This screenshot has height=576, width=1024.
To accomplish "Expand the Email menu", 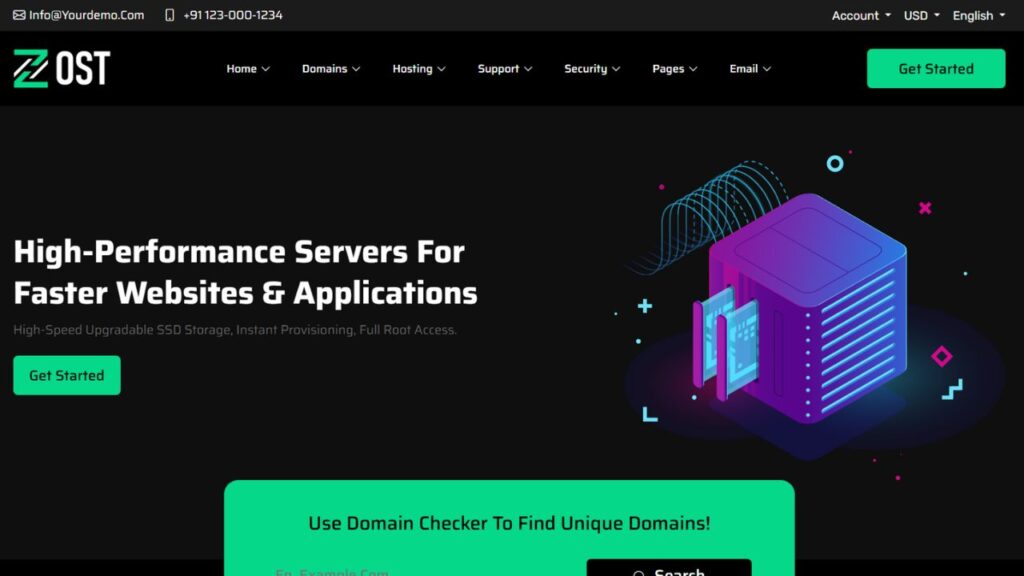I will pyautogui.click(x=750, y=69).
